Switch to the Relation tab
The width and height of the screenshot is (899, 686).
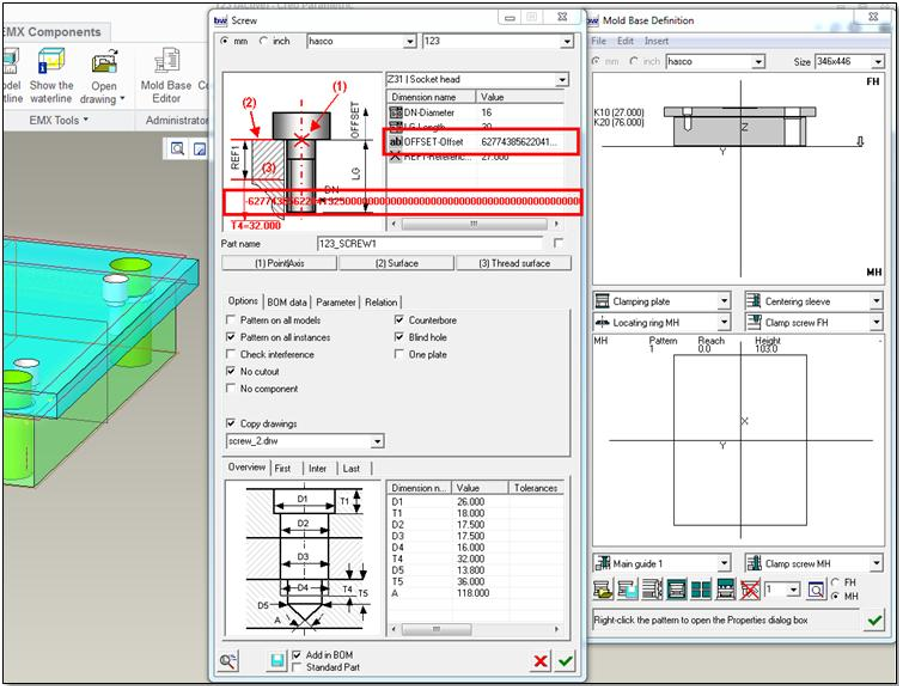381,302
